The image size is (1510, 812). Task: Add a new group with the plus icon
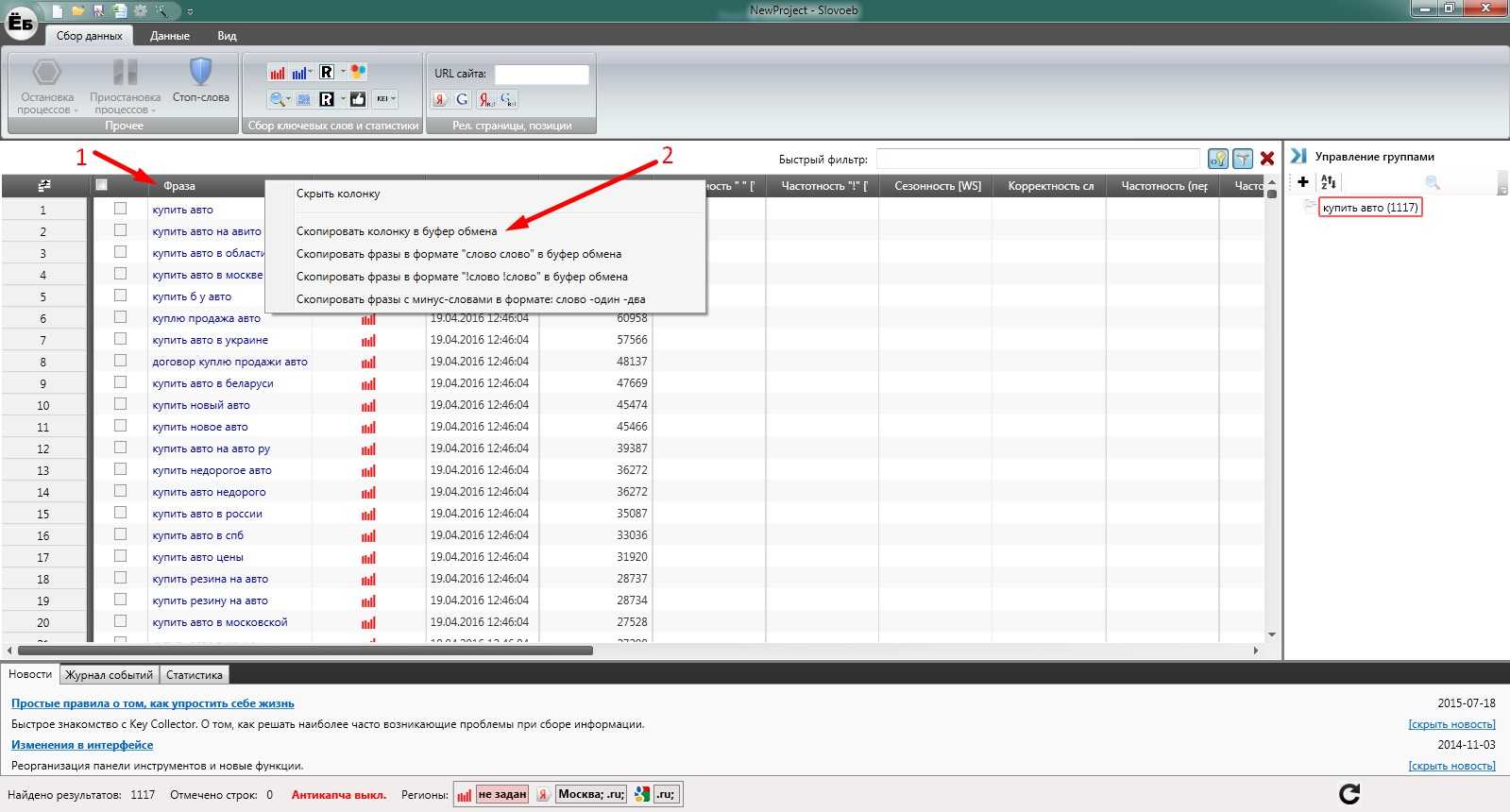click(1303, 182)
